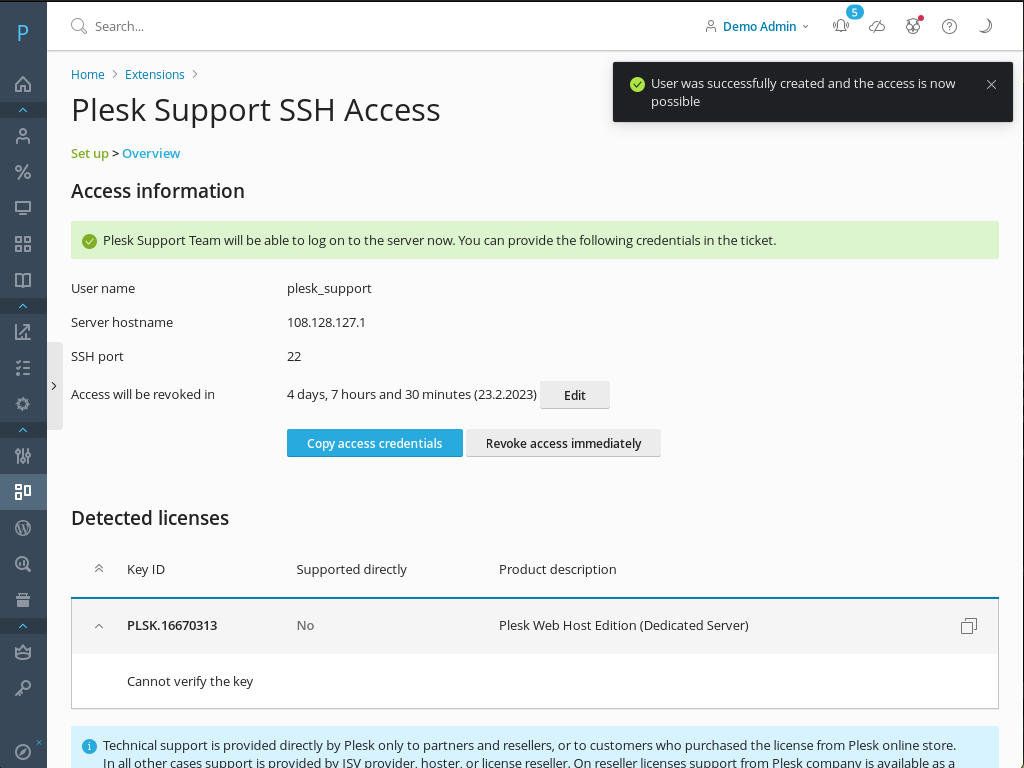Switch to the Set up tab
1024x768 pixels.
tap(89, 153)
